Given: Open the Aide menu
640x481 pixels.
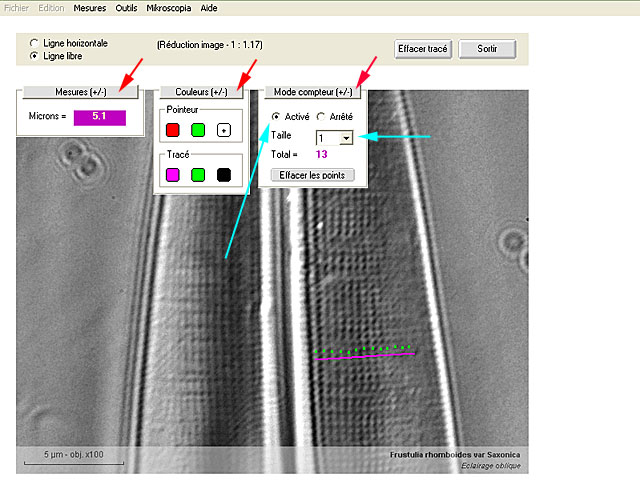Looking at the screenshot, I should pyautogui.click(x=209, y=8).
